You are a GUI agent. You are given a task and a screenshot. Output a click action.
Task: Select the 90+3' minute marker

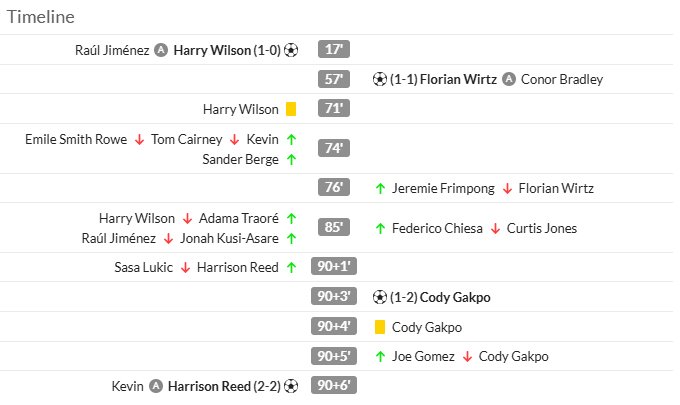tap(334, 296)
